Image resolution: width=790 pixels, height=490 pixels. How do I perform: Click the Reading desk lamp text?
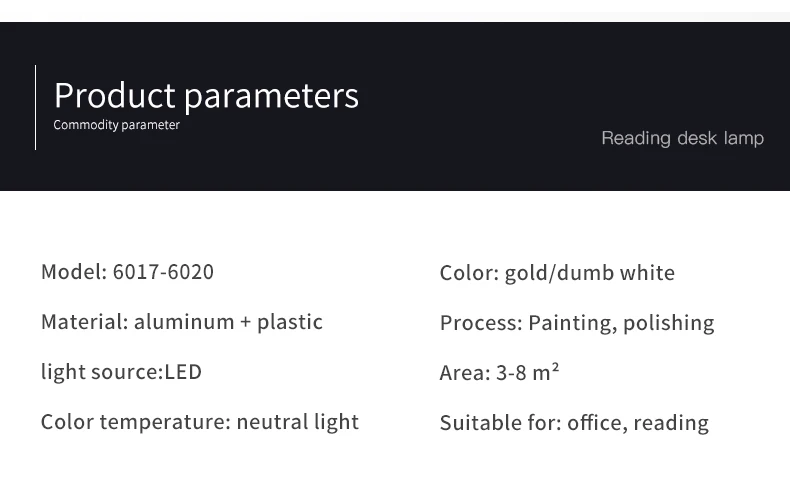click(x=683, y=138)
